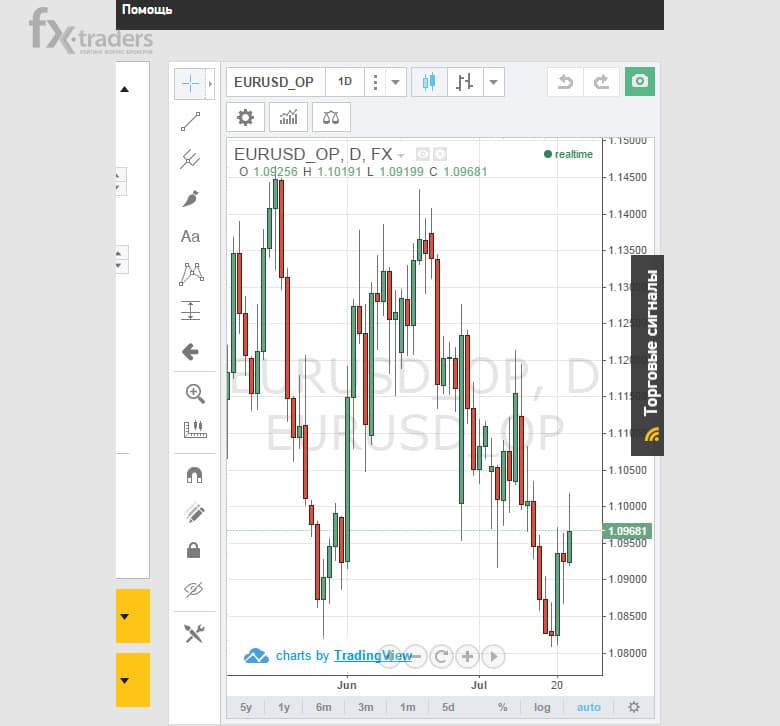The width and height of the screenshot is (780, 726).
Task: Open the interval dropdown arrow
Action: tap(396, 82)
